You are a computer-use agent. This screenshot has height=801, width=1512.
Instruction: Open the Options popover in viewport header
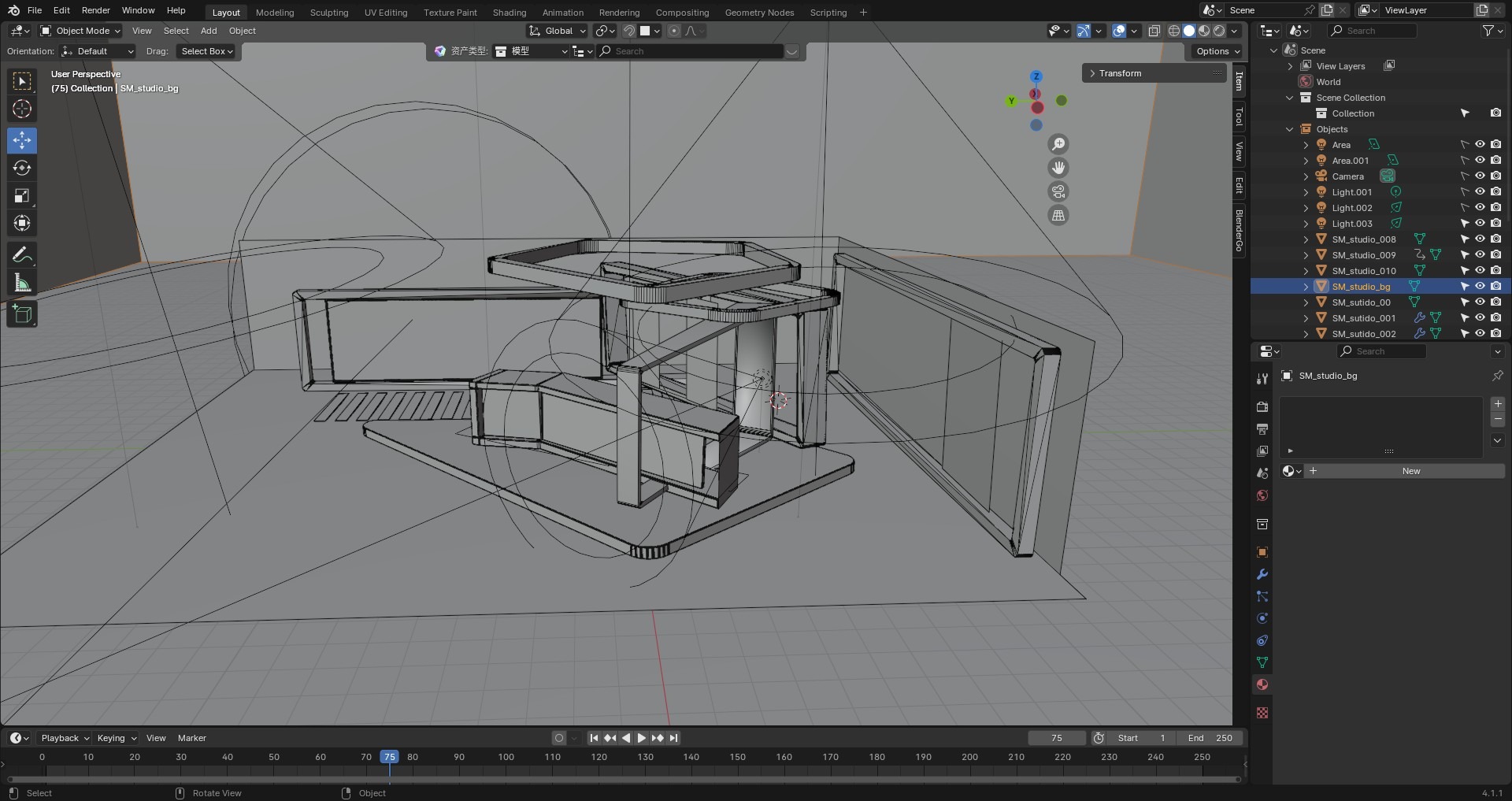coord(1217,51)
